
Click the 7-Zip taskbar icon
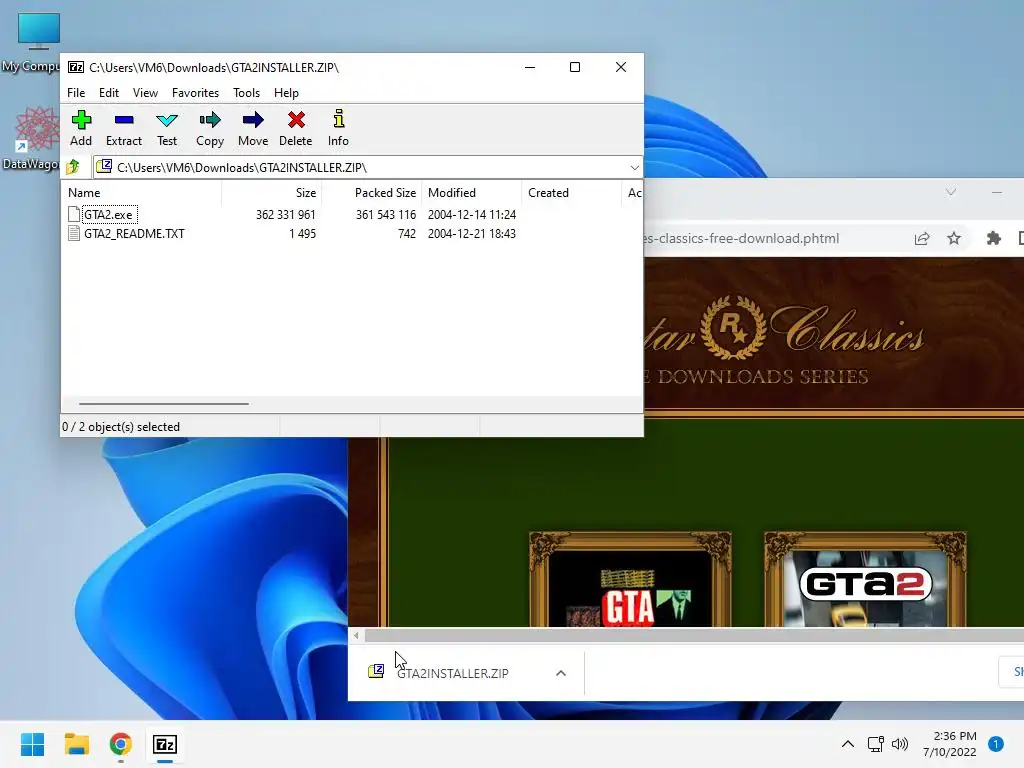click(x=165, y=744)
